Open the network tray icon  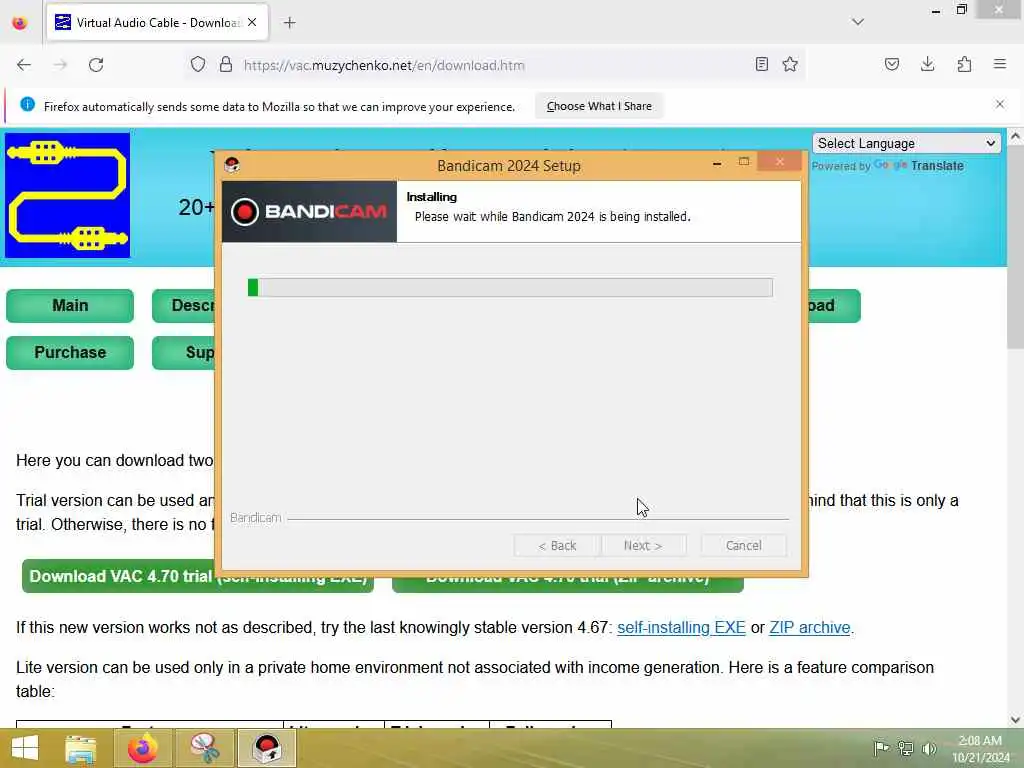pos(905,748)
